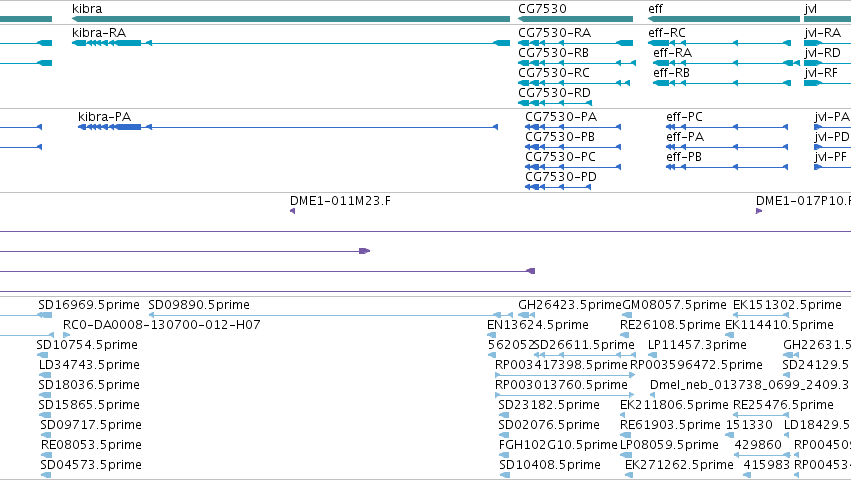The height and width of the screenshot is (480, 851).
Task: Click the CG7530-RC transcript label
Action: click(x=554, y=73)
